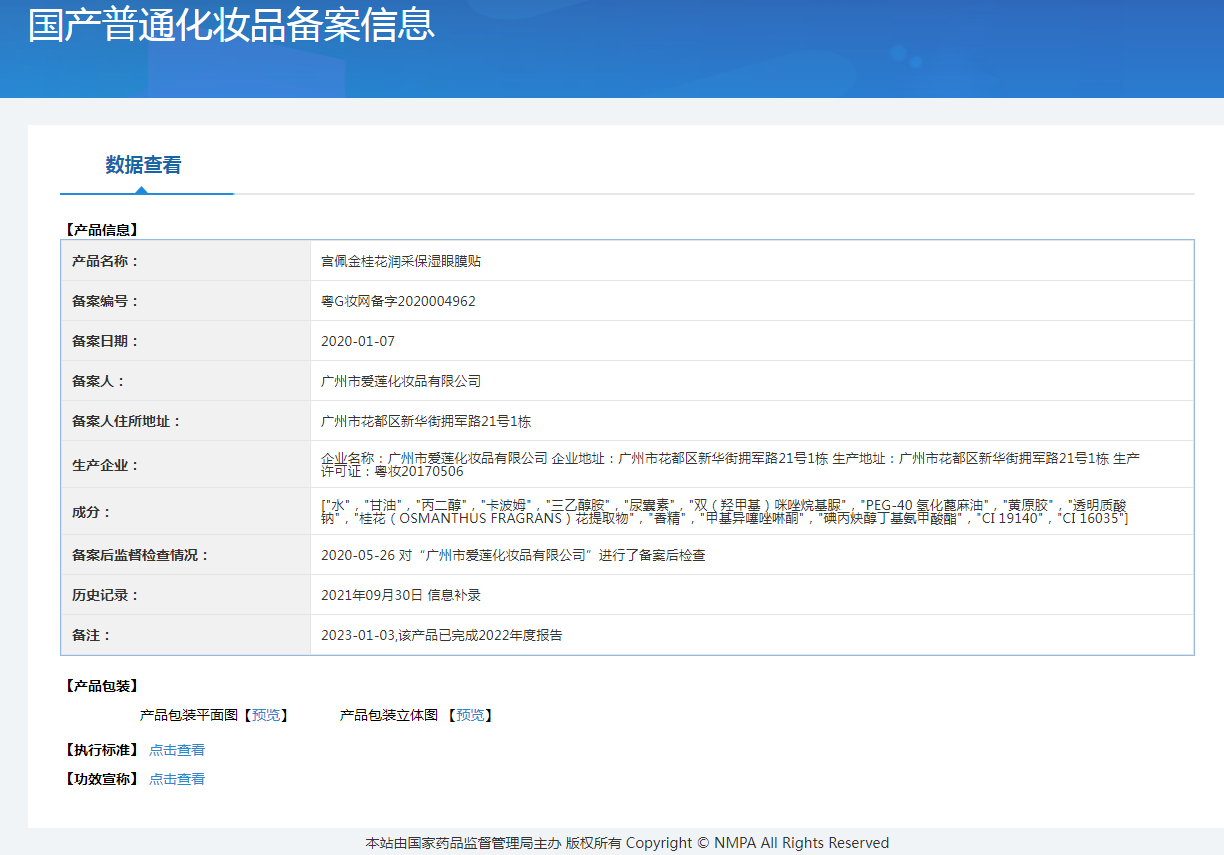Image resolution: width=1224 pixels, height=855 pixels.
Task: Open 点击查看 link beside 执行标准
Action: 177,750
